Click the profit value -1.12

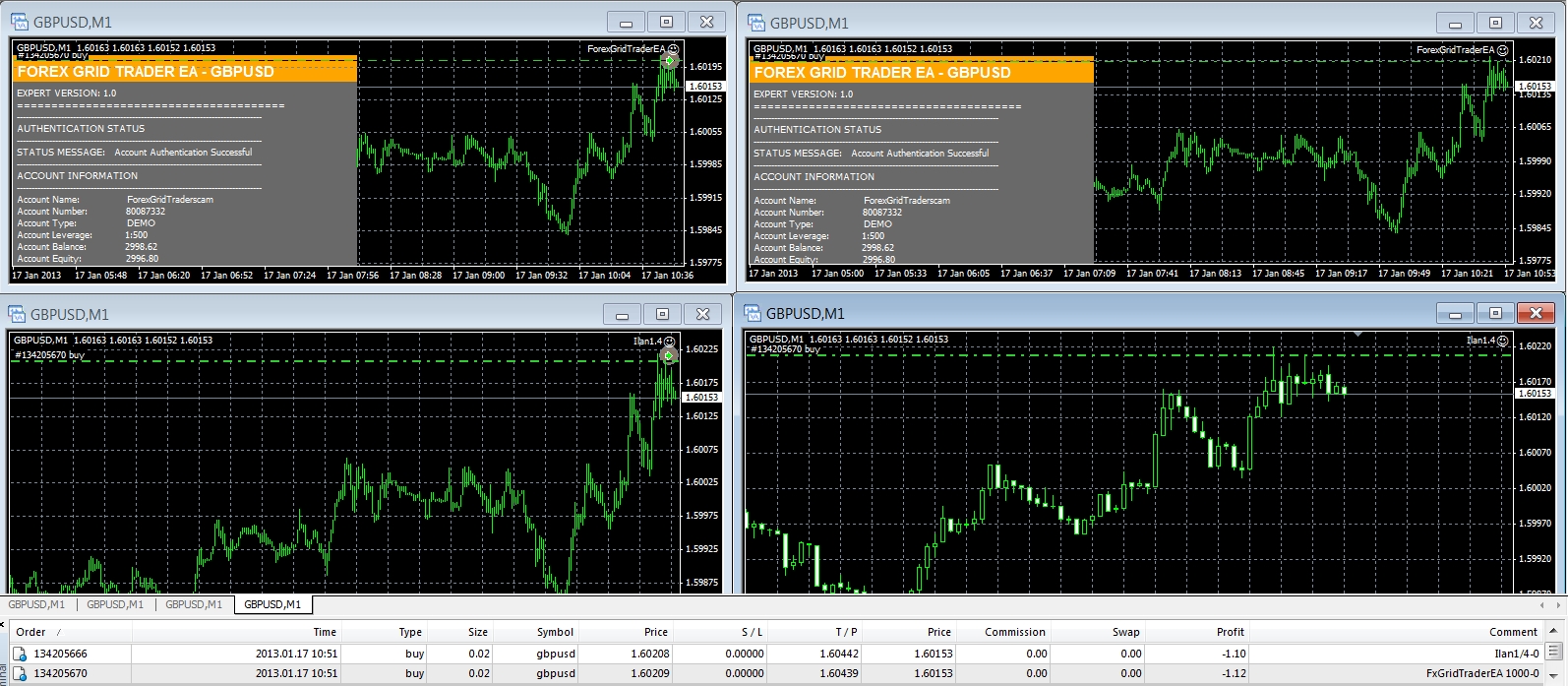(1234, 673)
